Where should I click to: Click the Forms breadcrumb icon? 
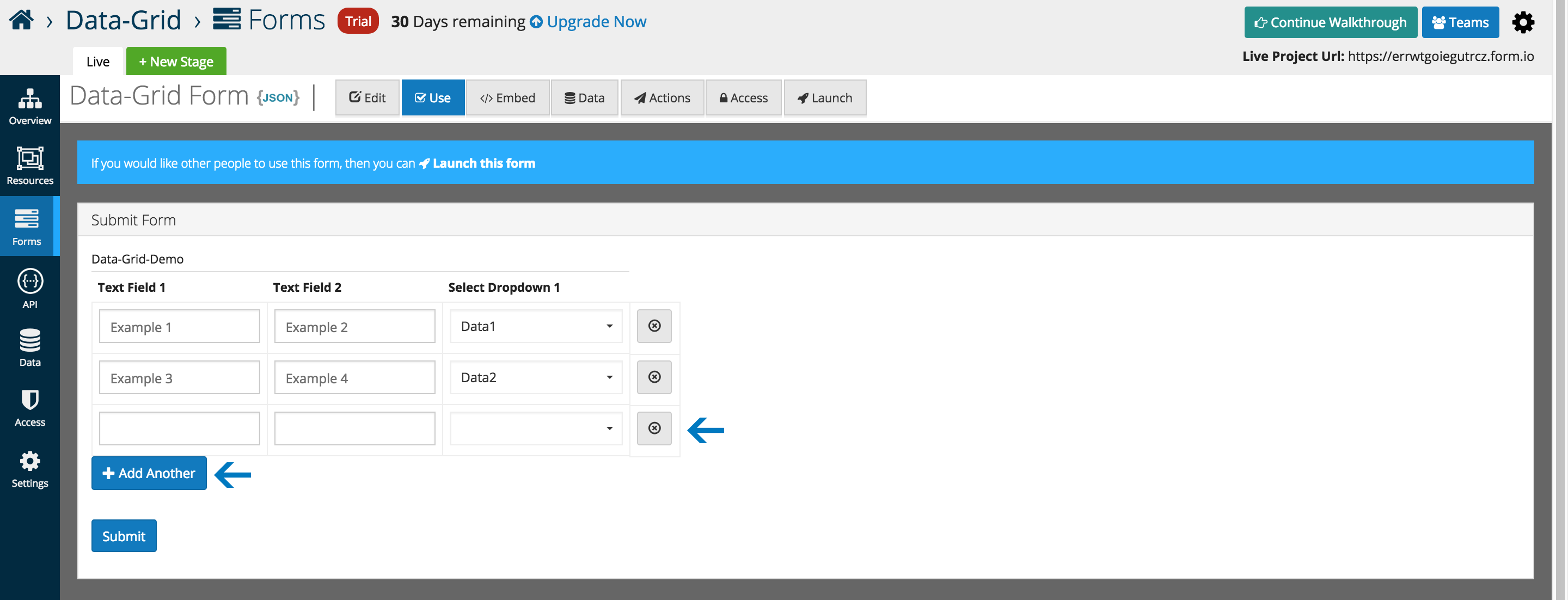(226, 19)
